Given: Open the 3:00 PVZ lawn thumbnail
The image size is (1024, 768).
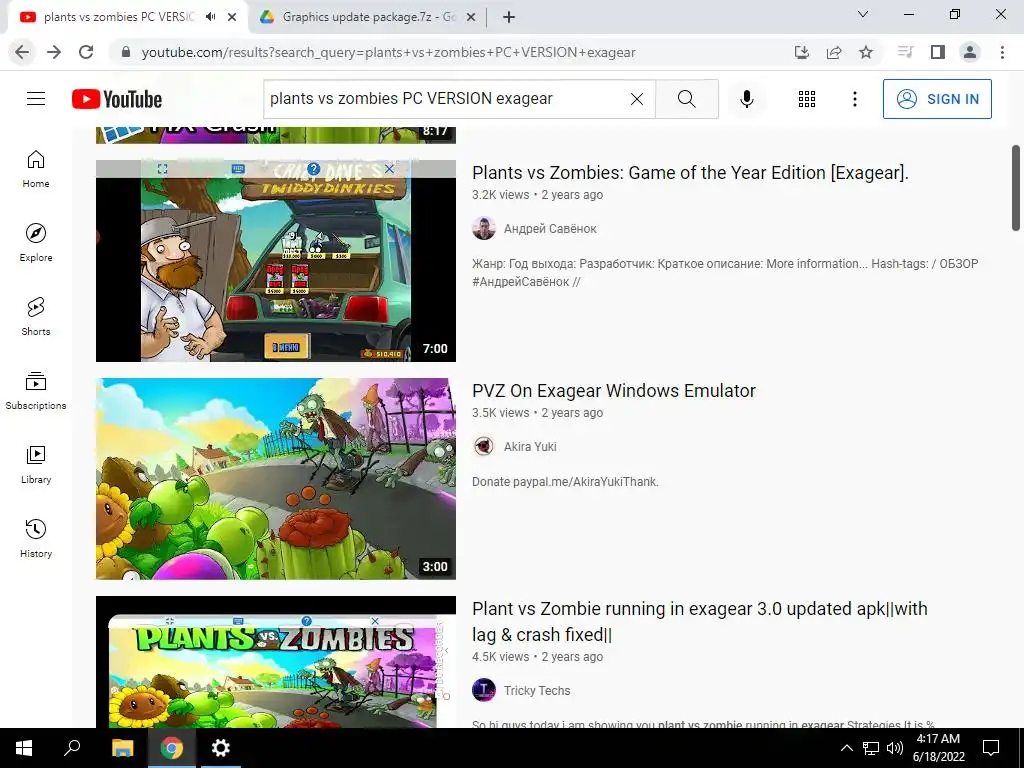Looking at the screenshot, I should click(x=276, y=479).
